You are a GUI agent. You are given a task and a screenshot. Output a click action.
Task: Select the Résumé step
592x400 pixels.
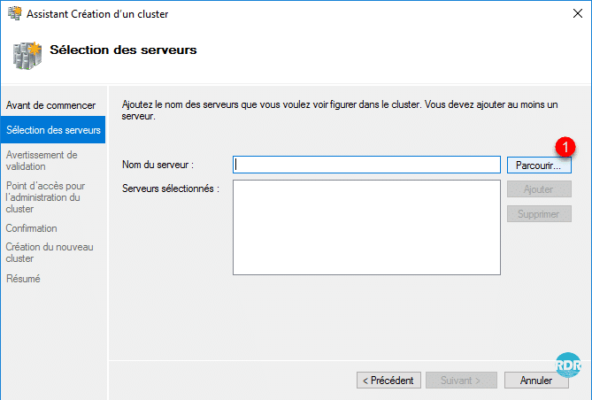(x=23, y=279)
